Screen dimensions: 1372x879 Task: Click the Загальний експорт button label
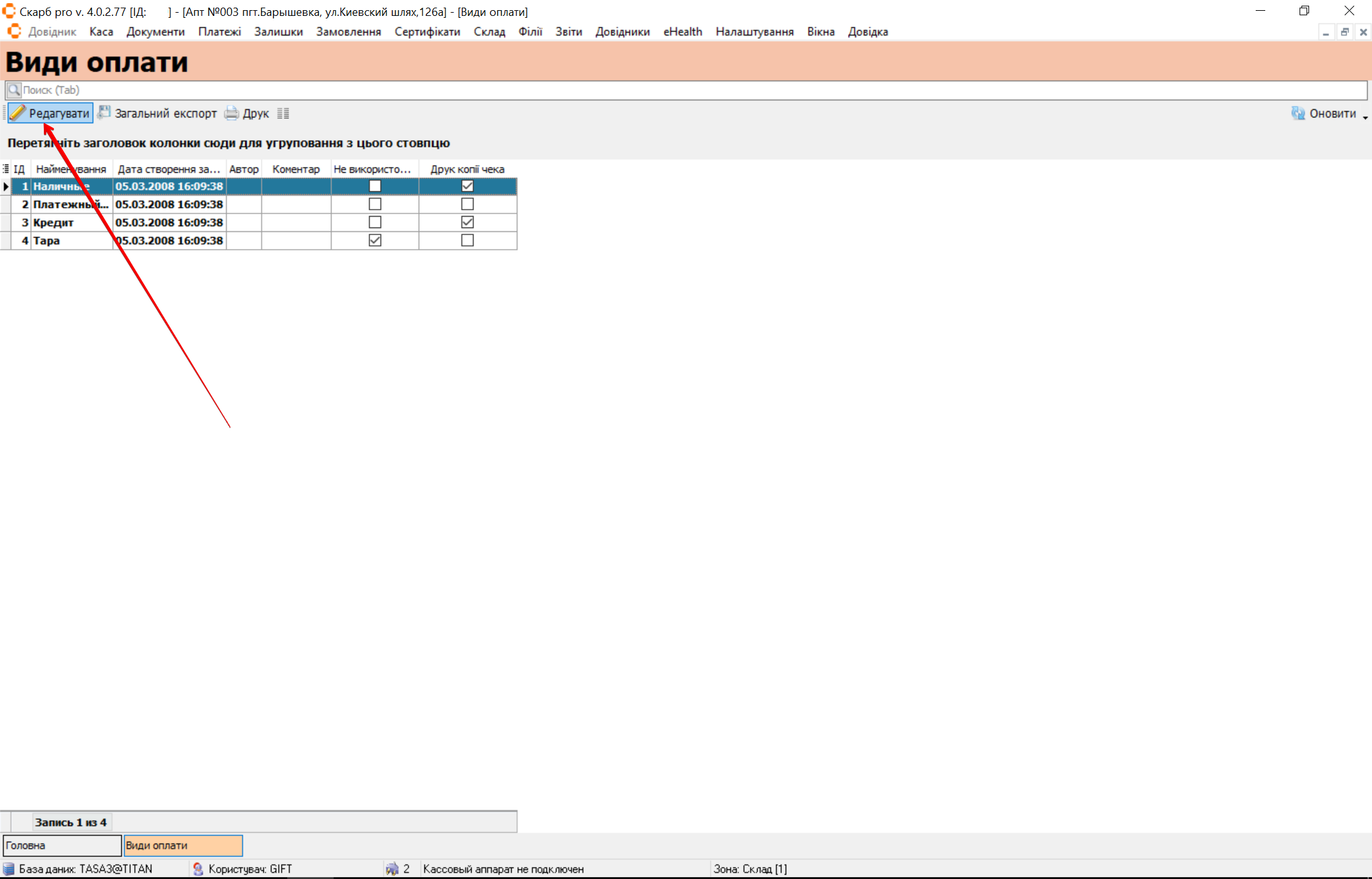tap(166, 114)
